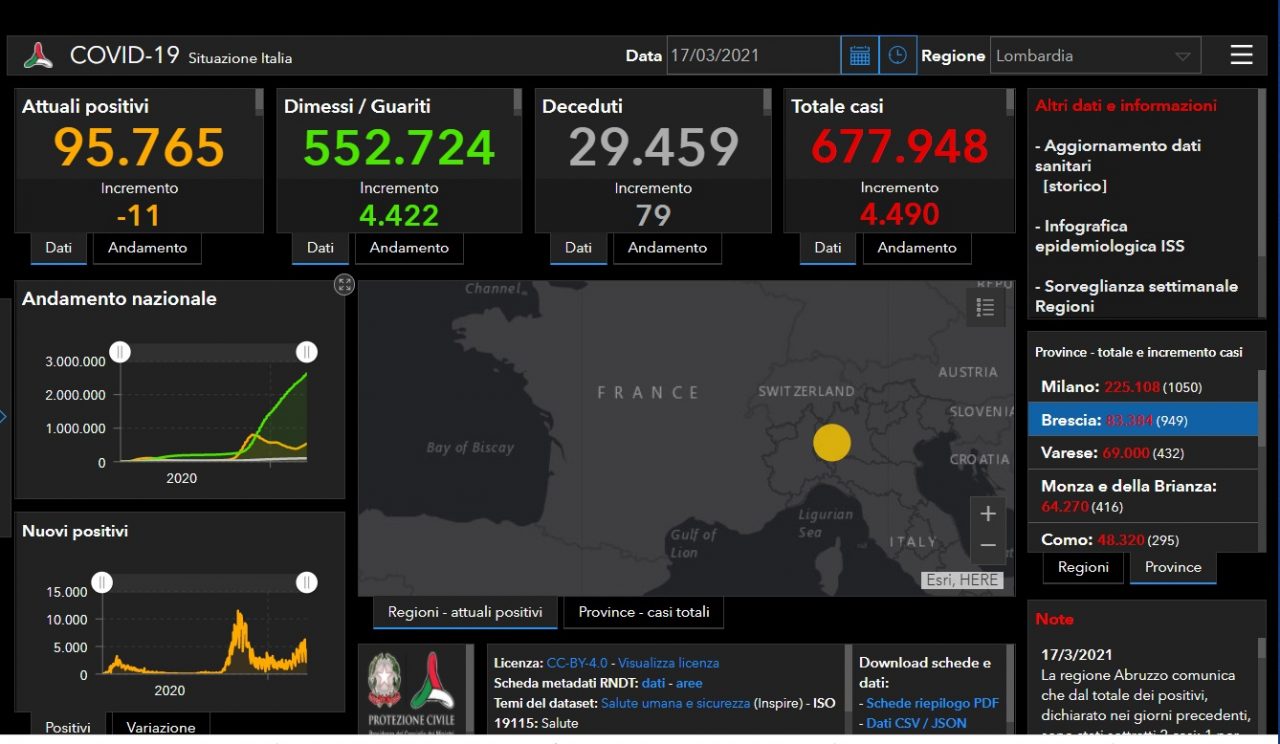Download the Schede riepilogo PDF

tap(932, 703)
